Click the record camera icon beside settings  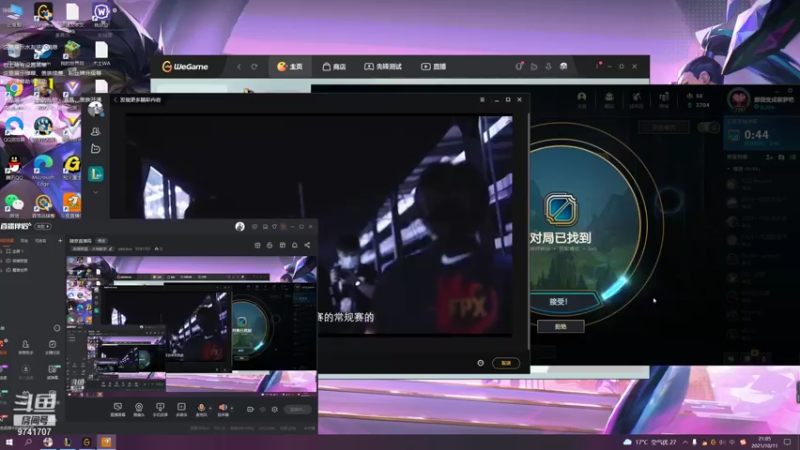coord(250,409)
